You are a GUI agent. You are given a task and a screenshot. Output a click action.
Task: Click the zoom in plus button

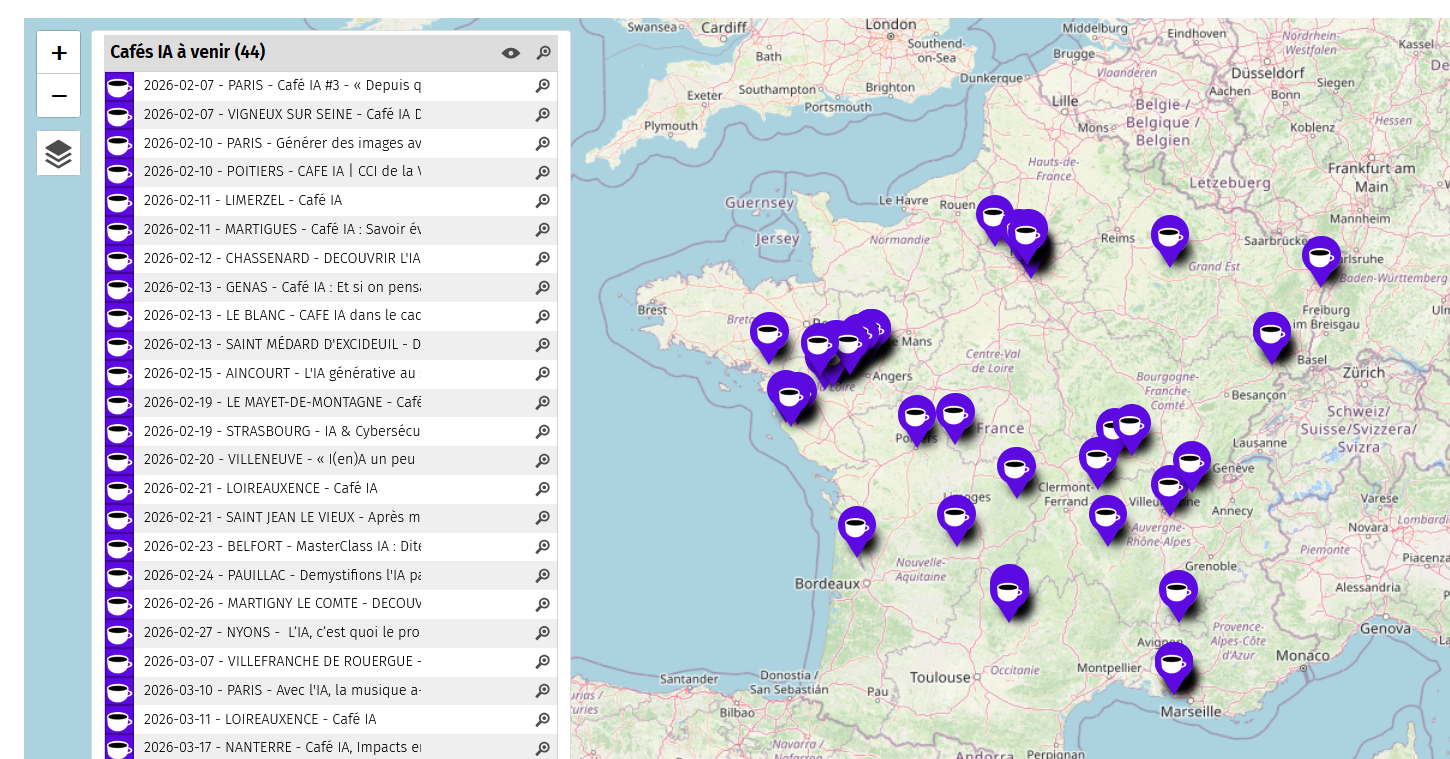tap(59, 53)
